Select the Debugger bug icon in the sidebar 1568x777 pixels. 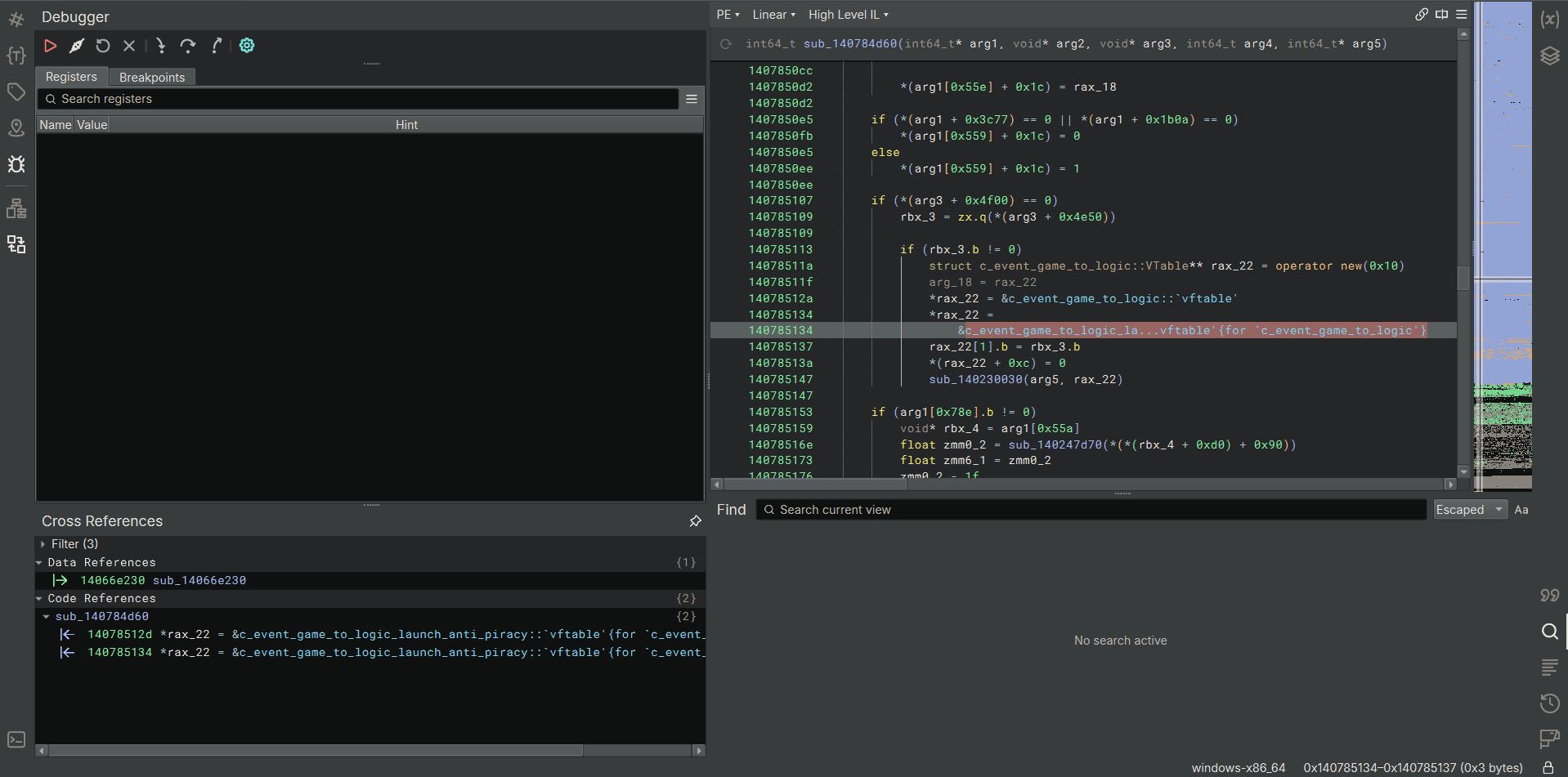coord(16,164)
